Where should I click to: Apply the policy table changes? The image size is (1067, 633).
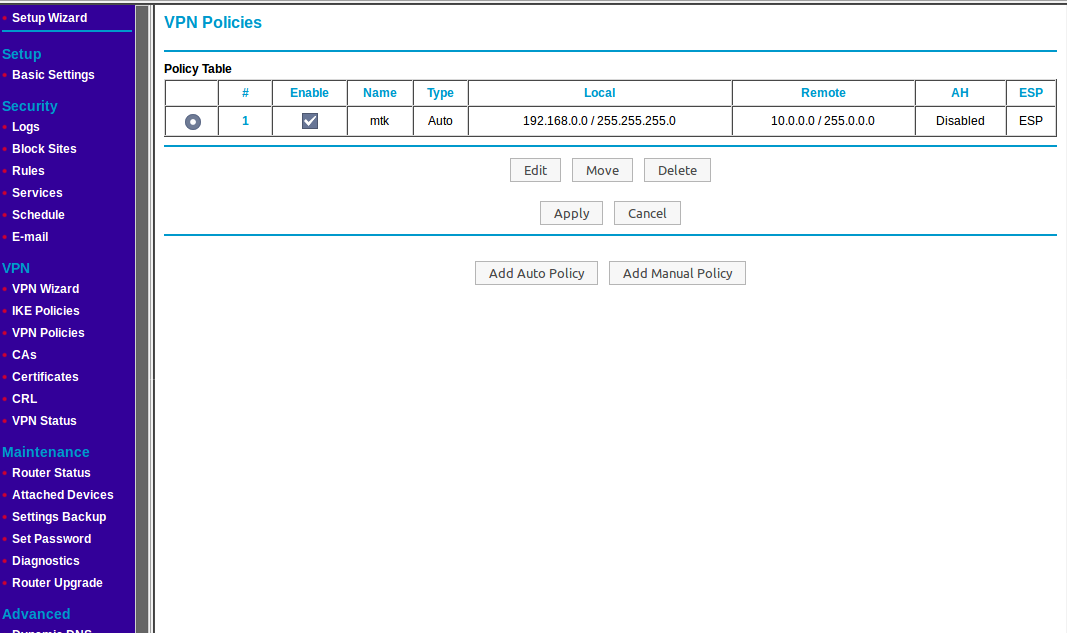571,213
